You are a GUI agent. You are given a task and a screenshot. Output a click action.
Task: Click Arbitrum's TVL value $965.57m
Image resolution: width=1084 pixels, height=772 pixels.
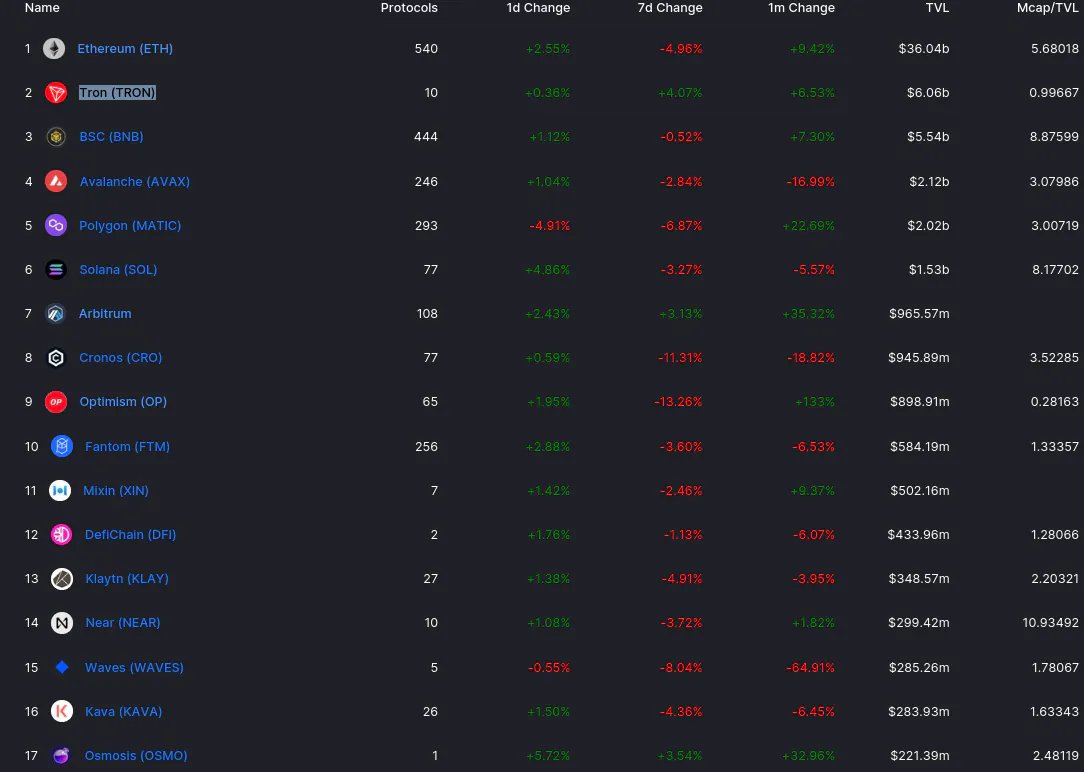[919, 314]
